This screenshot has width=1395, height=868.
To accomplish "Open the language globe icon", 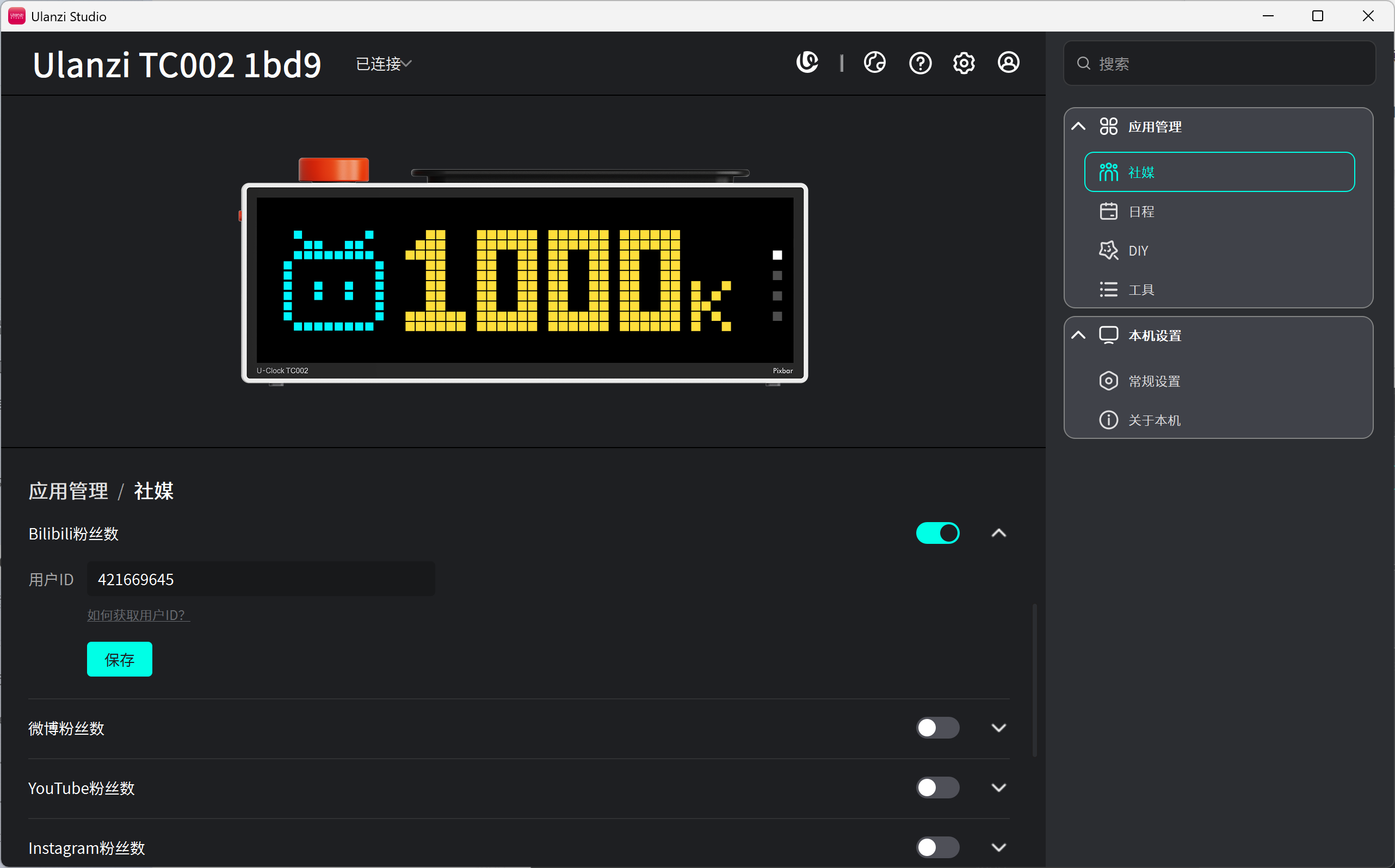I will coord(874,63).
